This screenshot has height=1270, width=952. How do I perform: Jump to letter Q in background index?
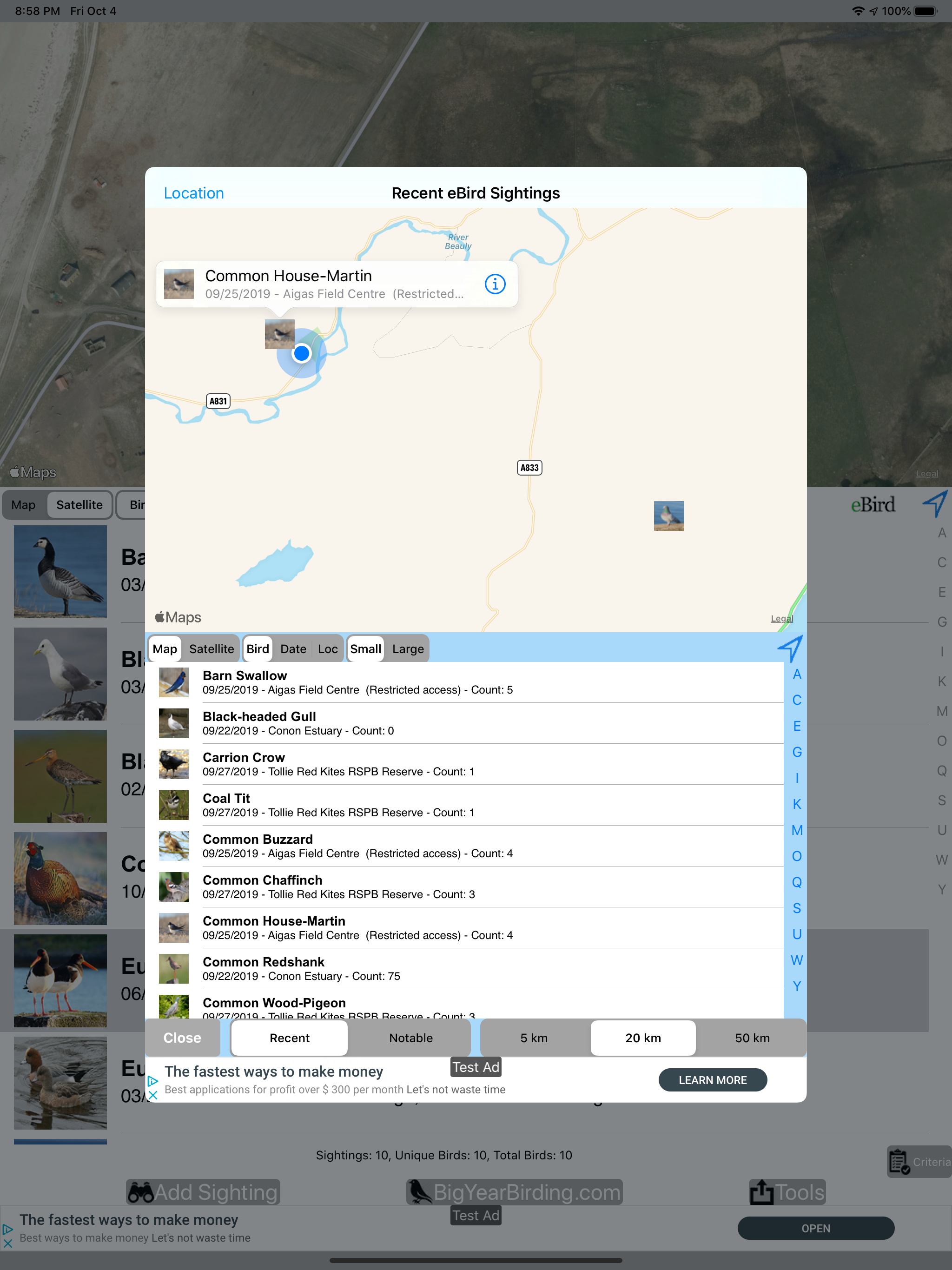click(942, 770)
